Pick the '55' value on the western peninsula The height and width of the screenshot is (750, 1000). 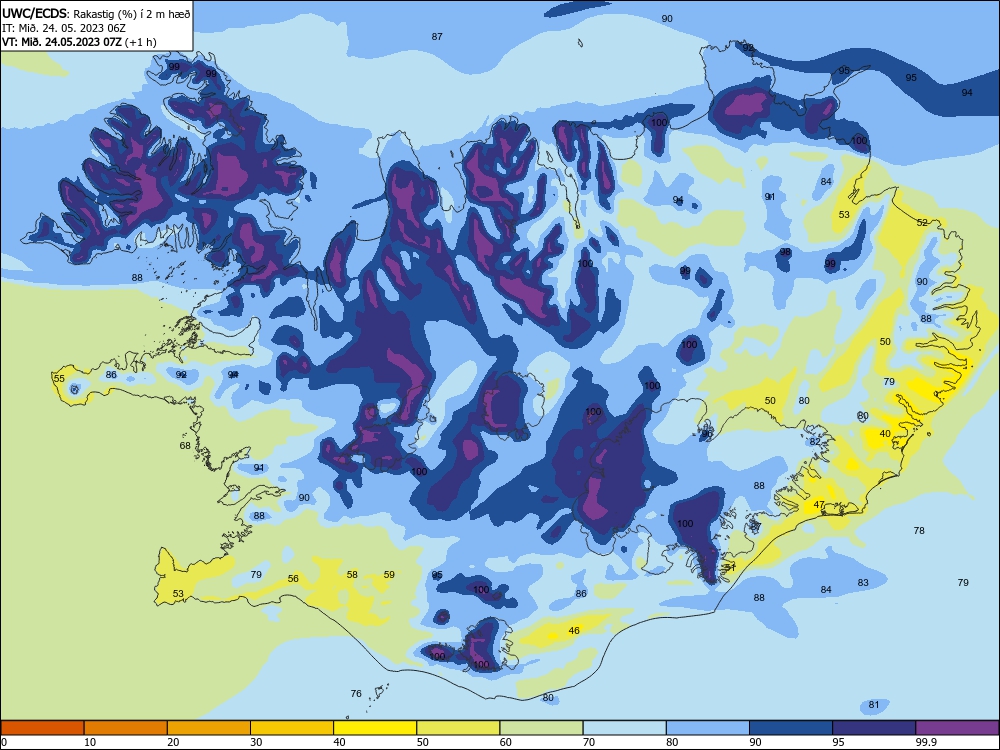[59, 378]
